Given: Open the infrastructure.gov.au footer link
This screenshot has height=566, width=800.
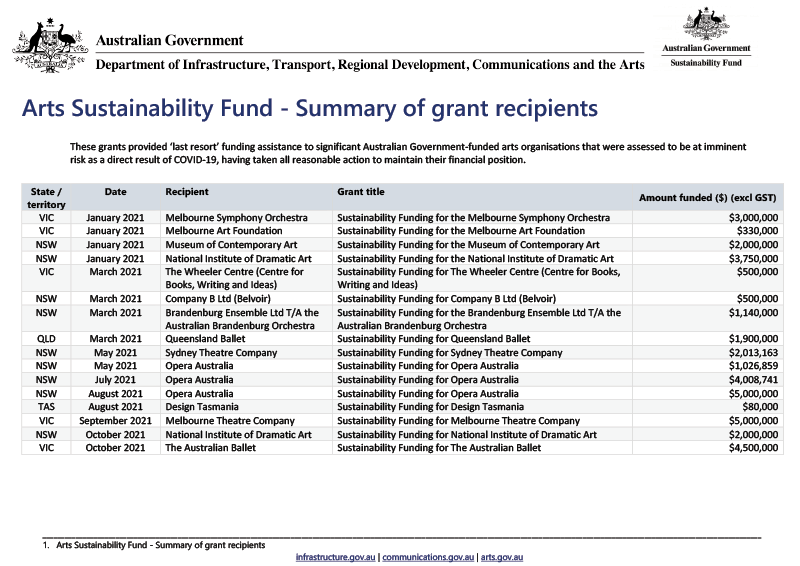Looking at the screenshot, I should coord(335,556).
